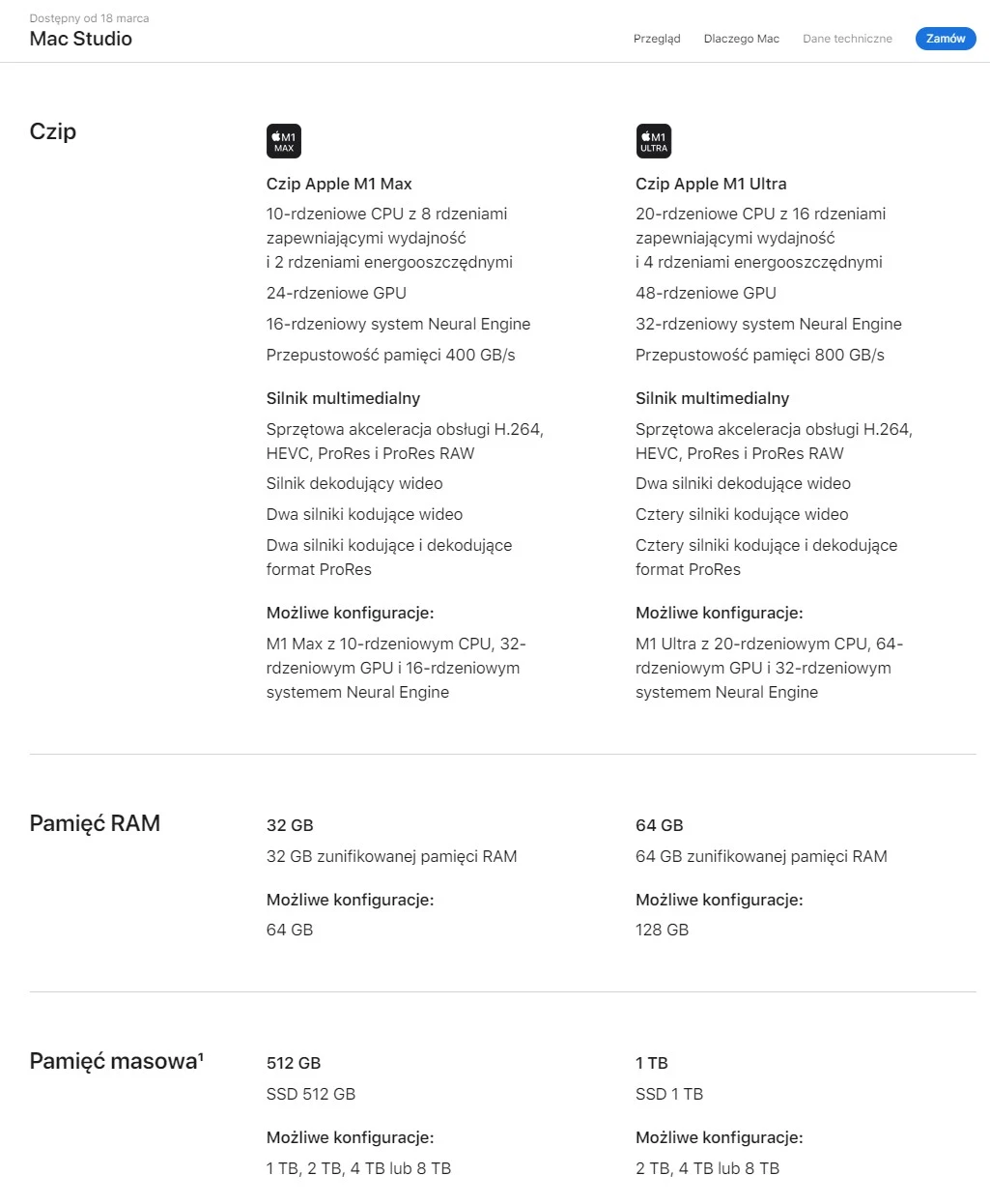Image resolution: width=990 pixels, height=1204 pixels.
Task: Switch to the Dlaczego Mac tab
Action: point(741,39)
